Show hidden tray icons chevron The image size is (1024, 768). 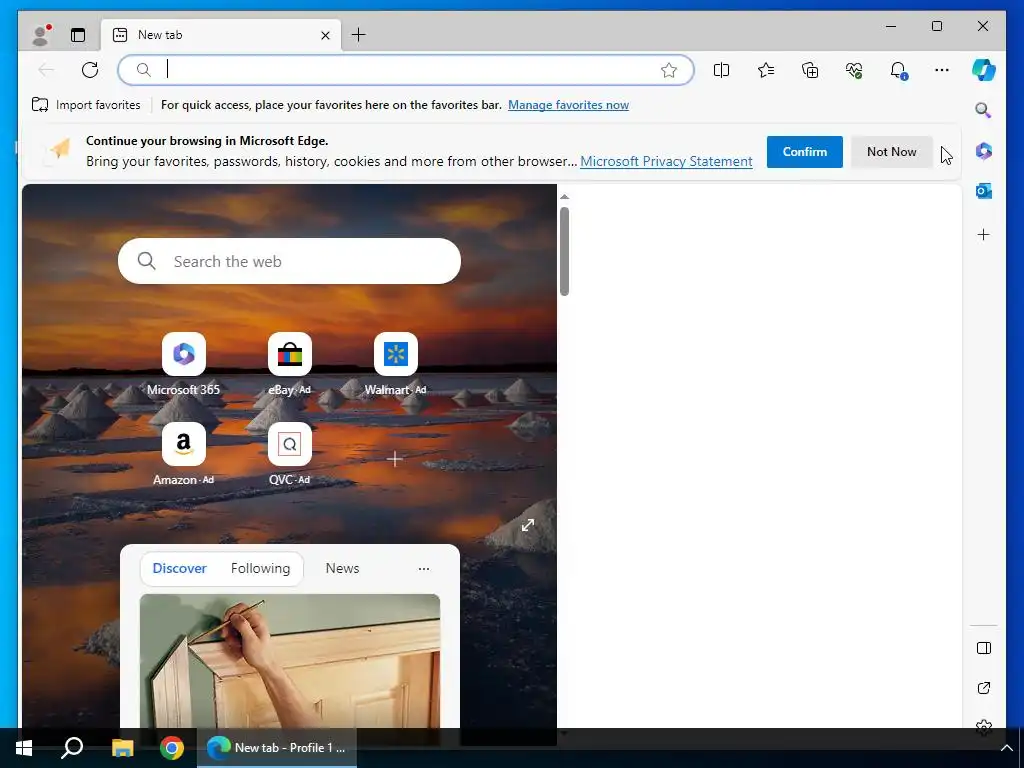tap(1006, 748)
